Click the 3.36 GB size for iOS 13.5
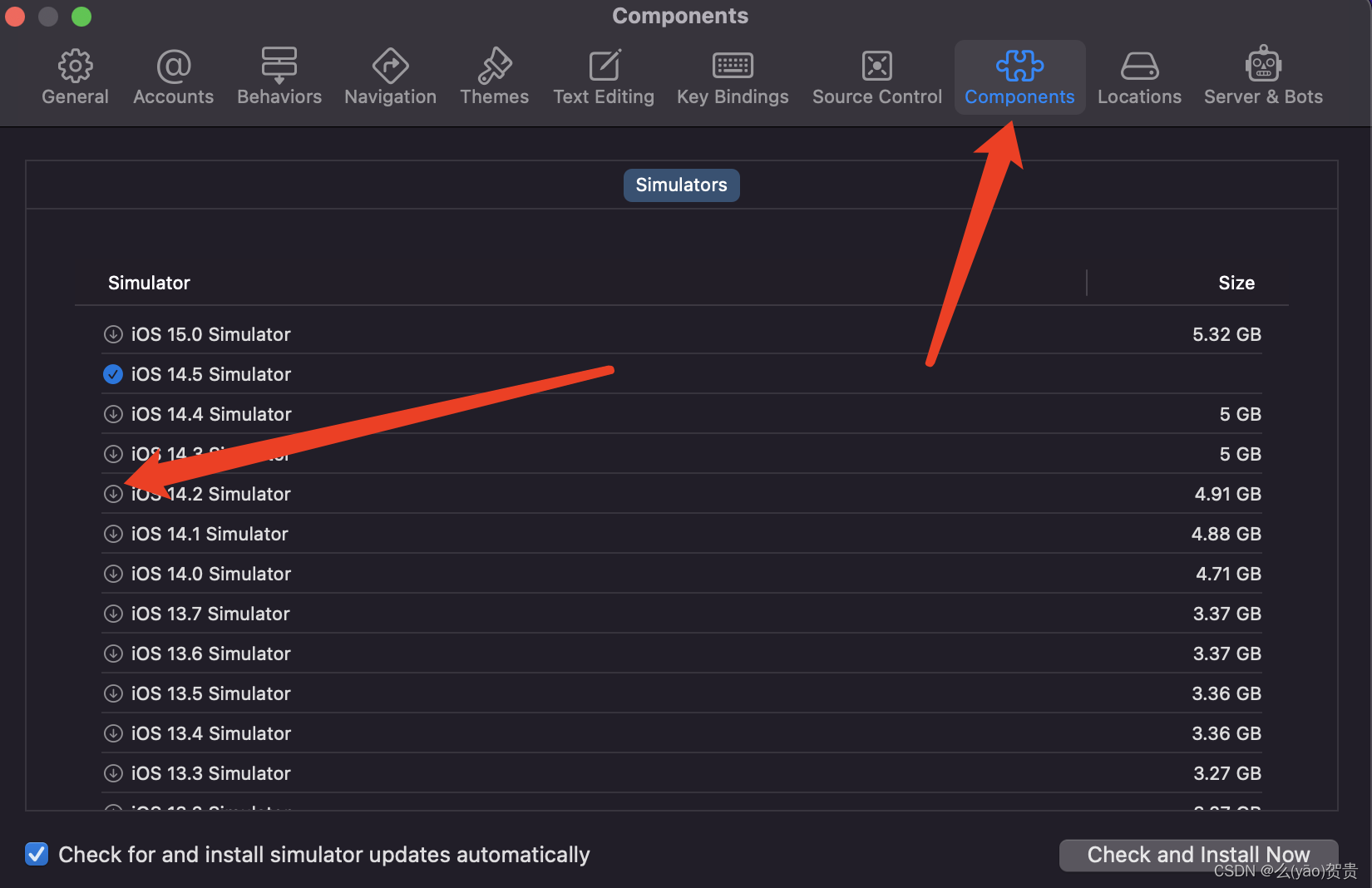 coord(1226,693)
